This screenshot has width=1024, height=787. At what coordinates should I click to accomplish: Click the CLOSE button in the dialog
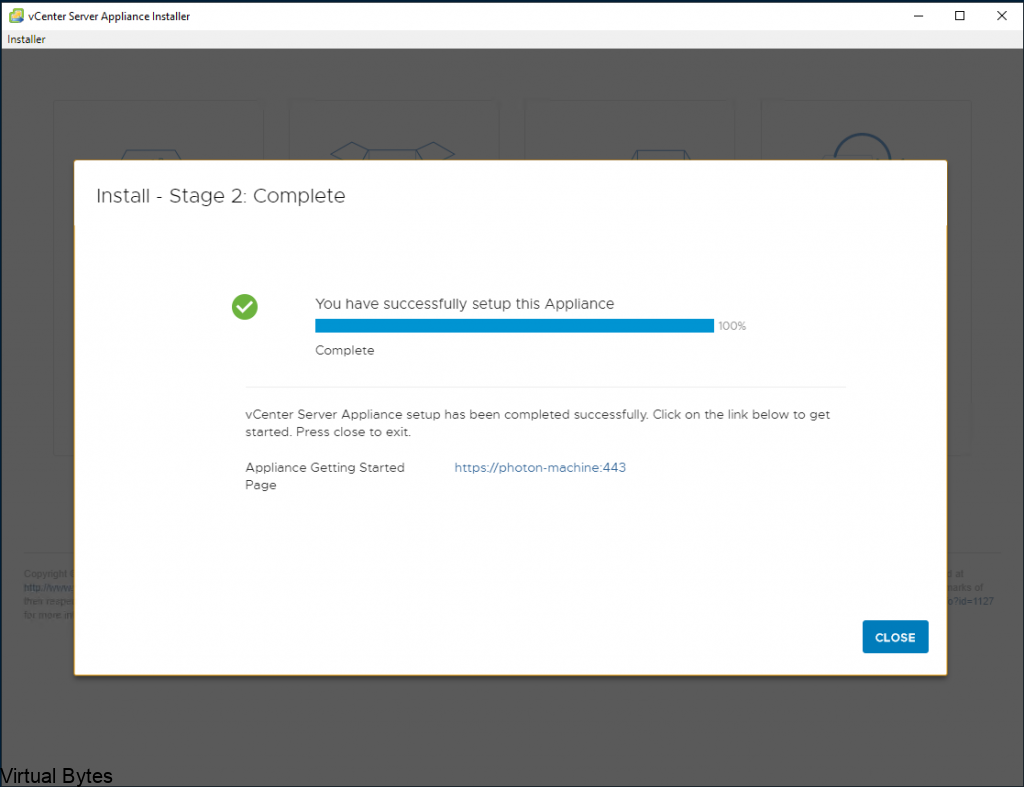pos(895,637)
